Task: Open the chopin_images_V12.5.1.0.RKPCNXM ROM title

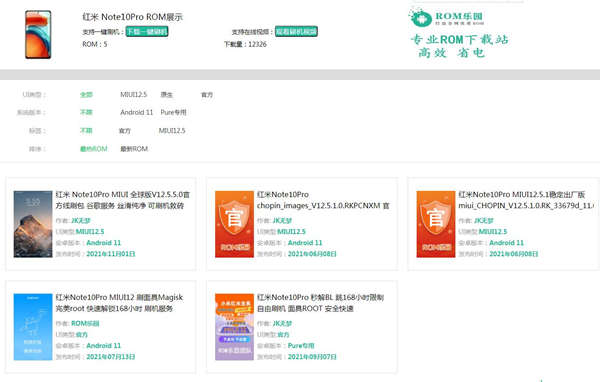Action: 323,200
